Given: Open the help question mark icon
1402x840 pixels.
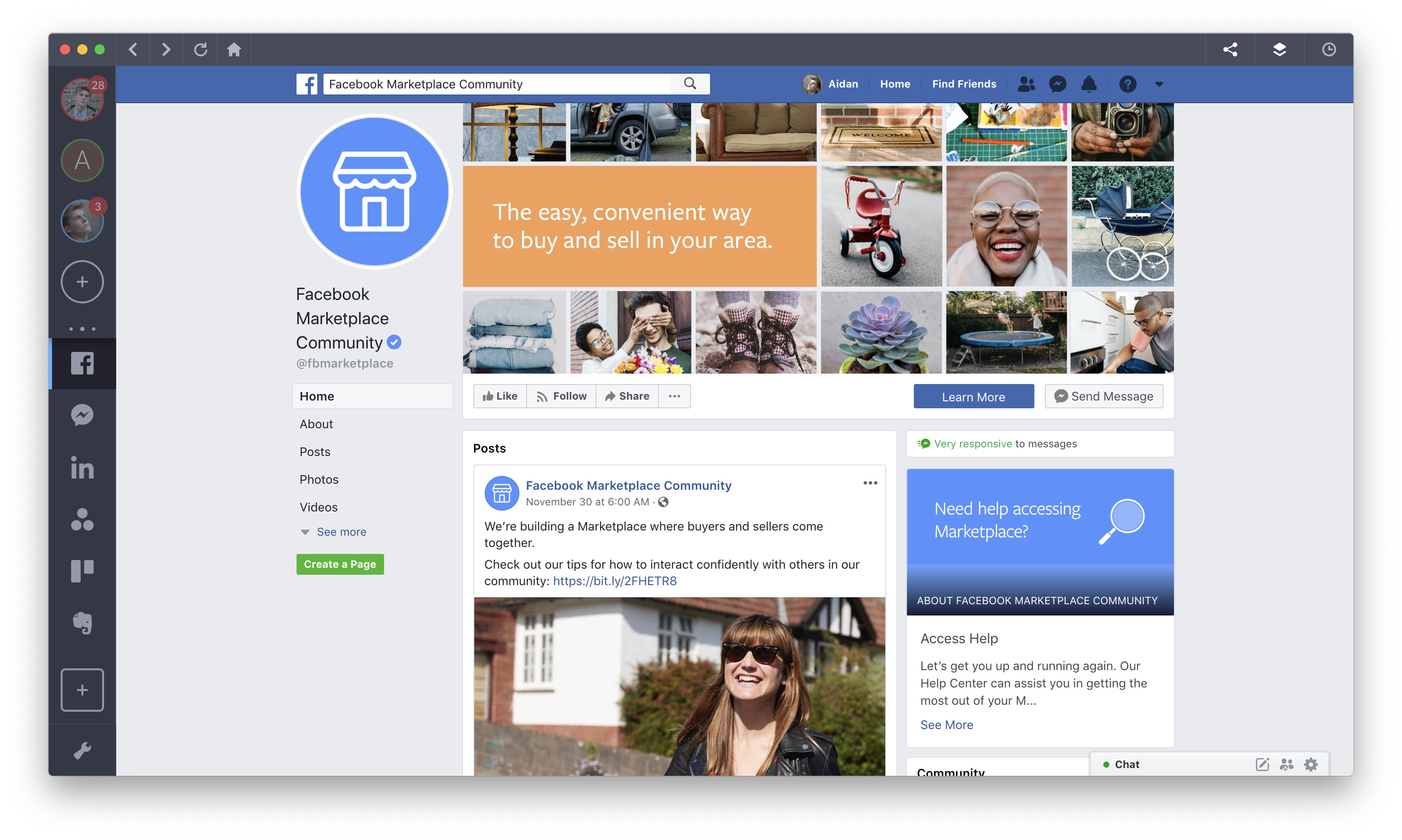Looking at the screenshot, I should tap(1128, 85).
